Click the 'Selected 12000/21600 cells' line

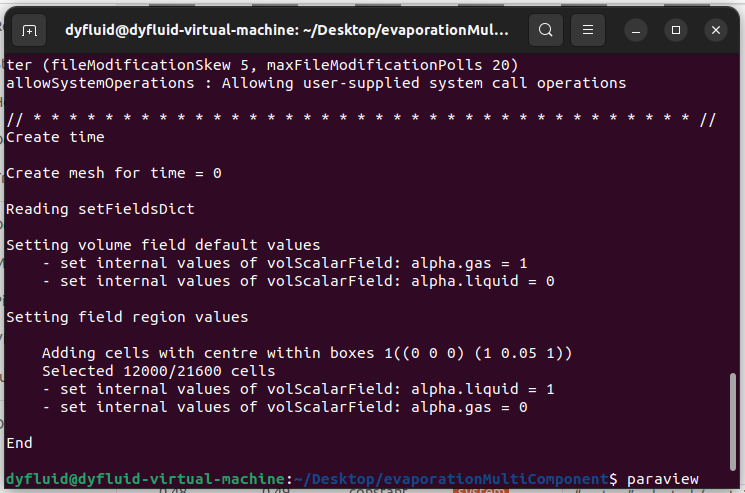[x=159, y=371]
